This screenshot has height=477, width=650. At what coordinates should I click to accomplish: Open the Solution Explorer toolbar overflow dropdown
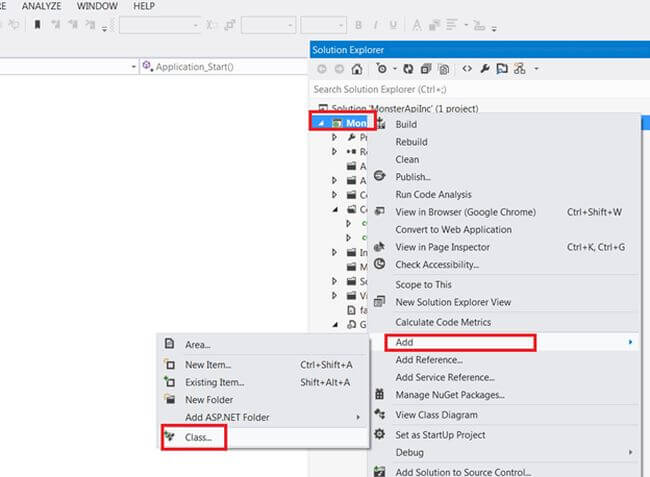click(x=536, y=69)
